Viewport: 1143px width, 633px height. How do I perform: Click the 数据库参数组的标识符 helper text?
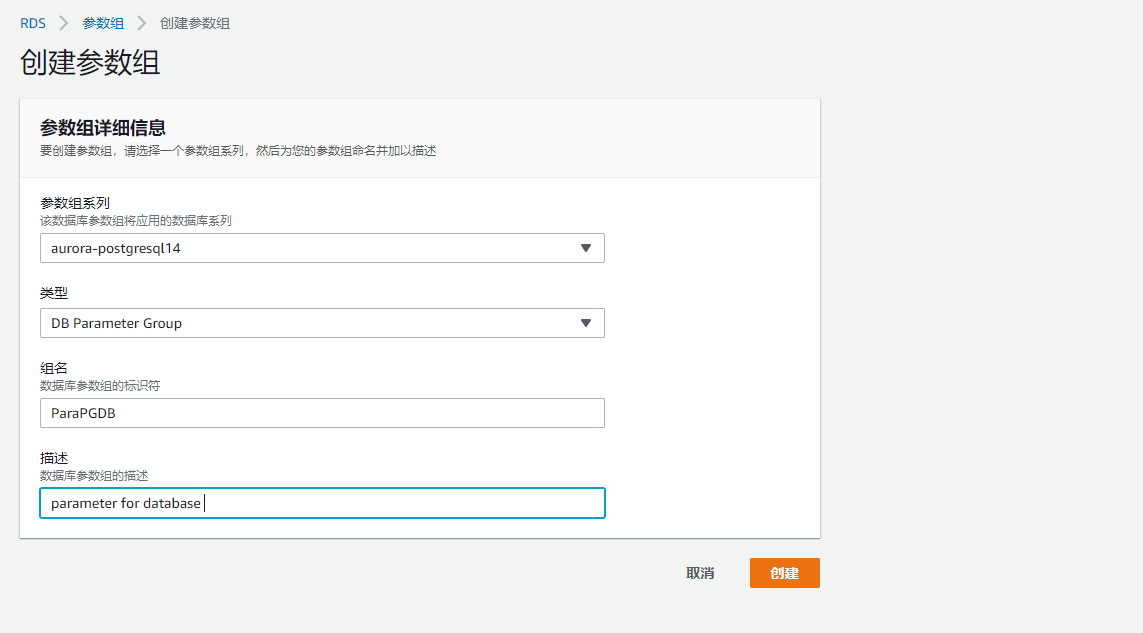(x=100, y=385)
